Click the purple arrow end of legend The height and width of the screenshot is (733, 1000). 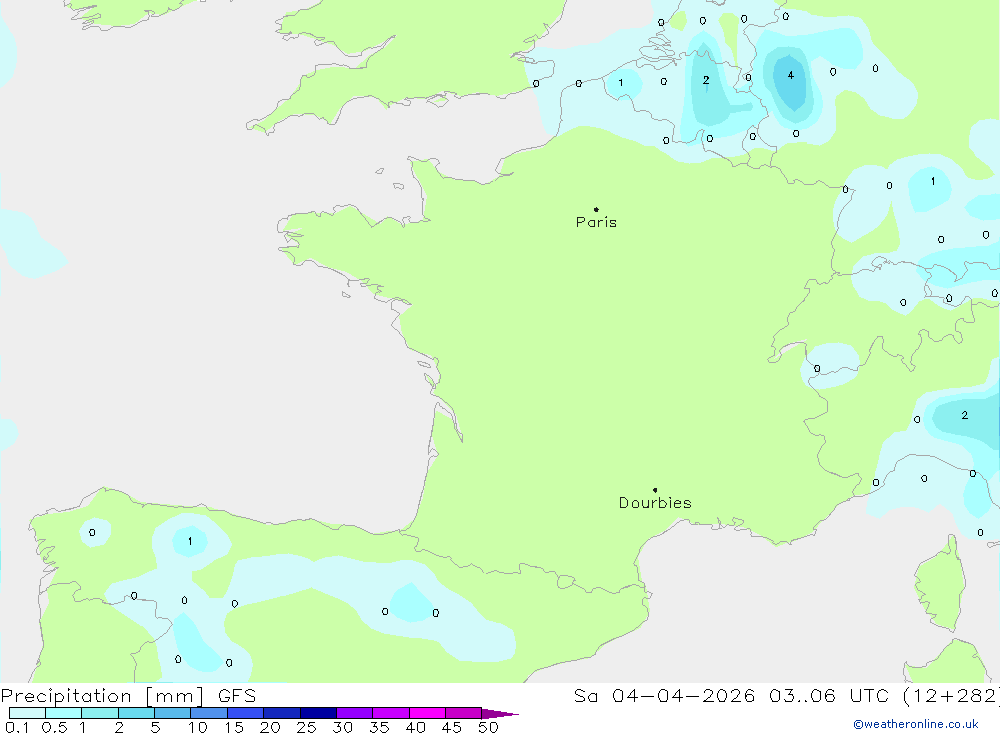click(500, 713)
